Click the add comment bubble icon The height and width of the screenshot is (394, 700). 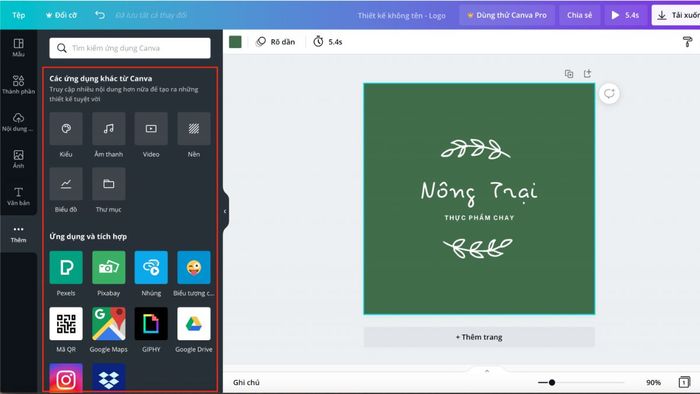coord(609,93)
